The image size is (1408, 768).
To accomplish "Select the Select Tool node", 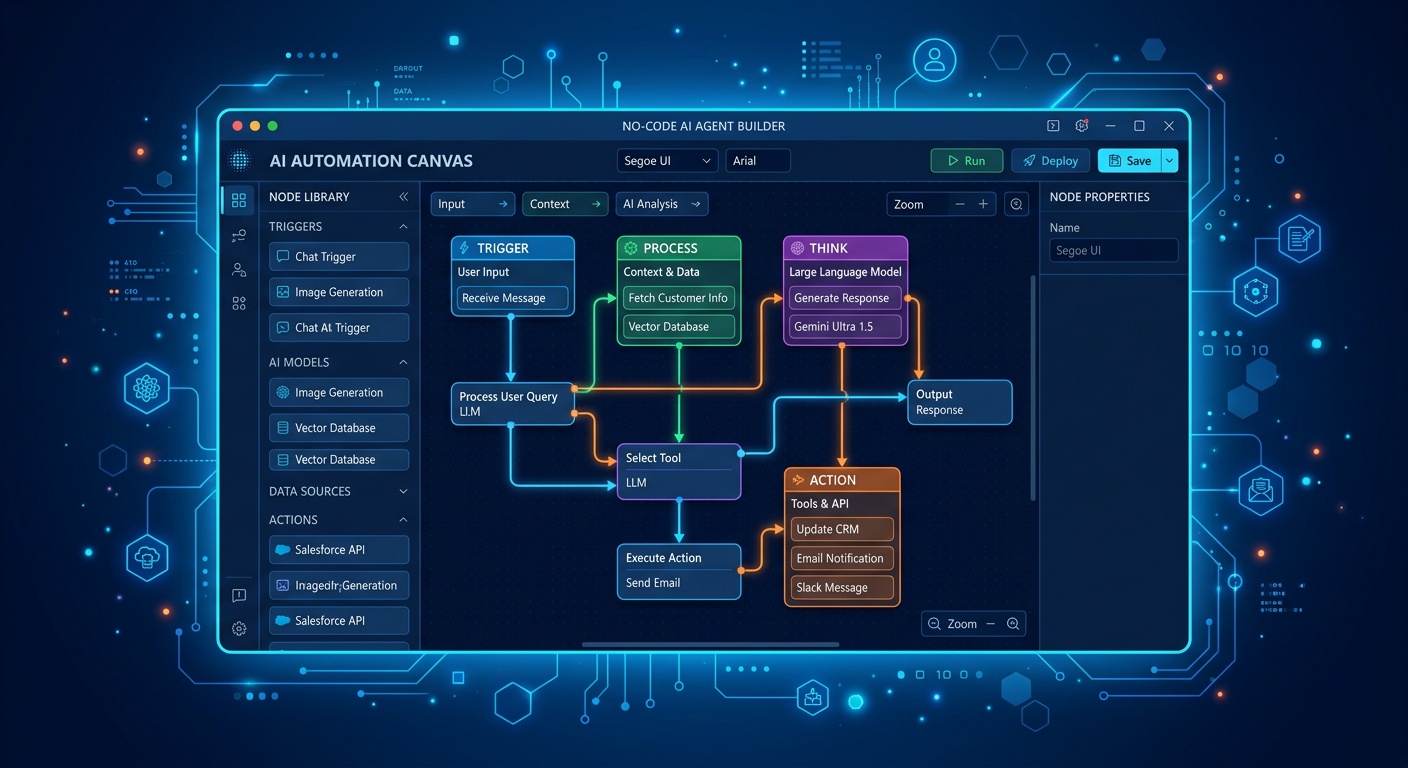I will pyautogui.click(x=679, y=471).
